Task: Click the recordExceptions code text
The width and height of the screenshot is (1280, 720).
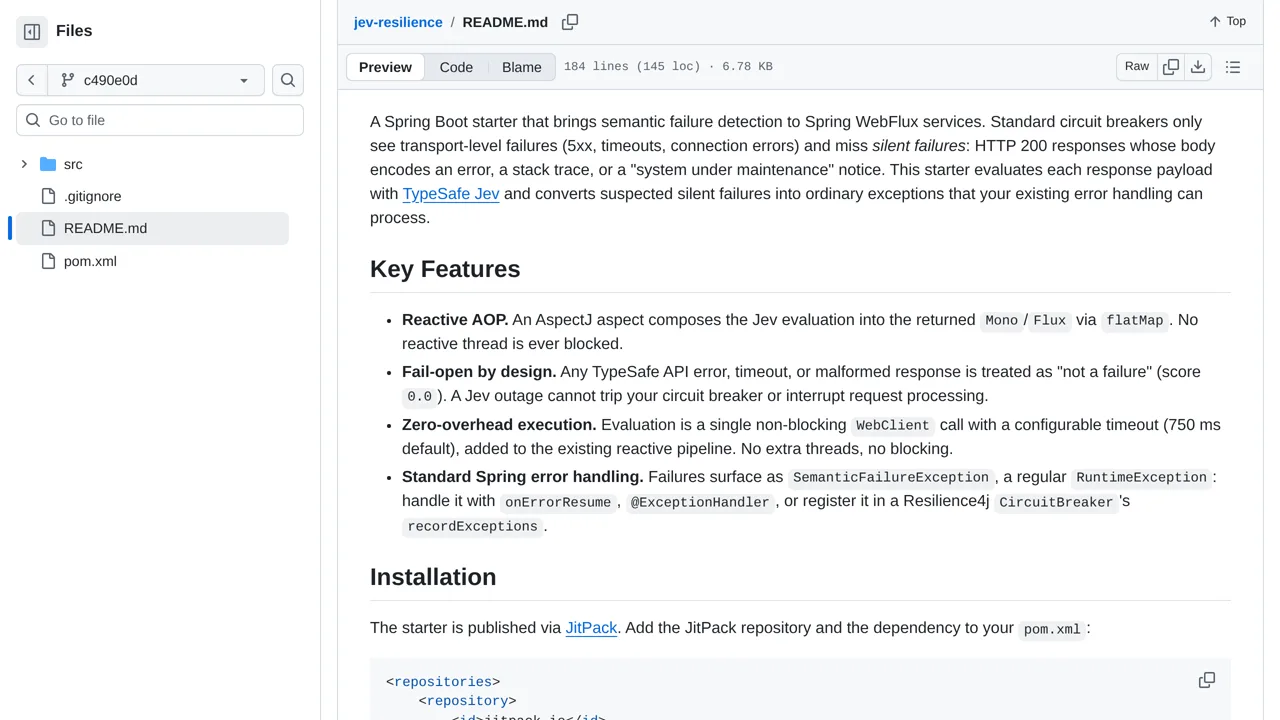Action: [x=473, y=527]
